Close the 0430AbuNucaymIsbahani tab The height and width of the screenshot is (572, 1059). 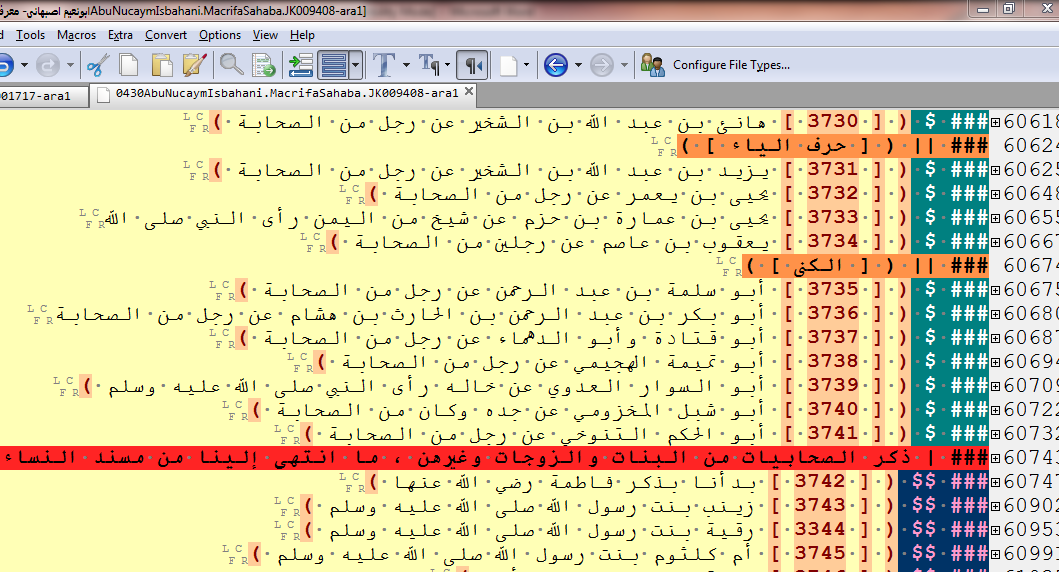[x=468, y=93]
